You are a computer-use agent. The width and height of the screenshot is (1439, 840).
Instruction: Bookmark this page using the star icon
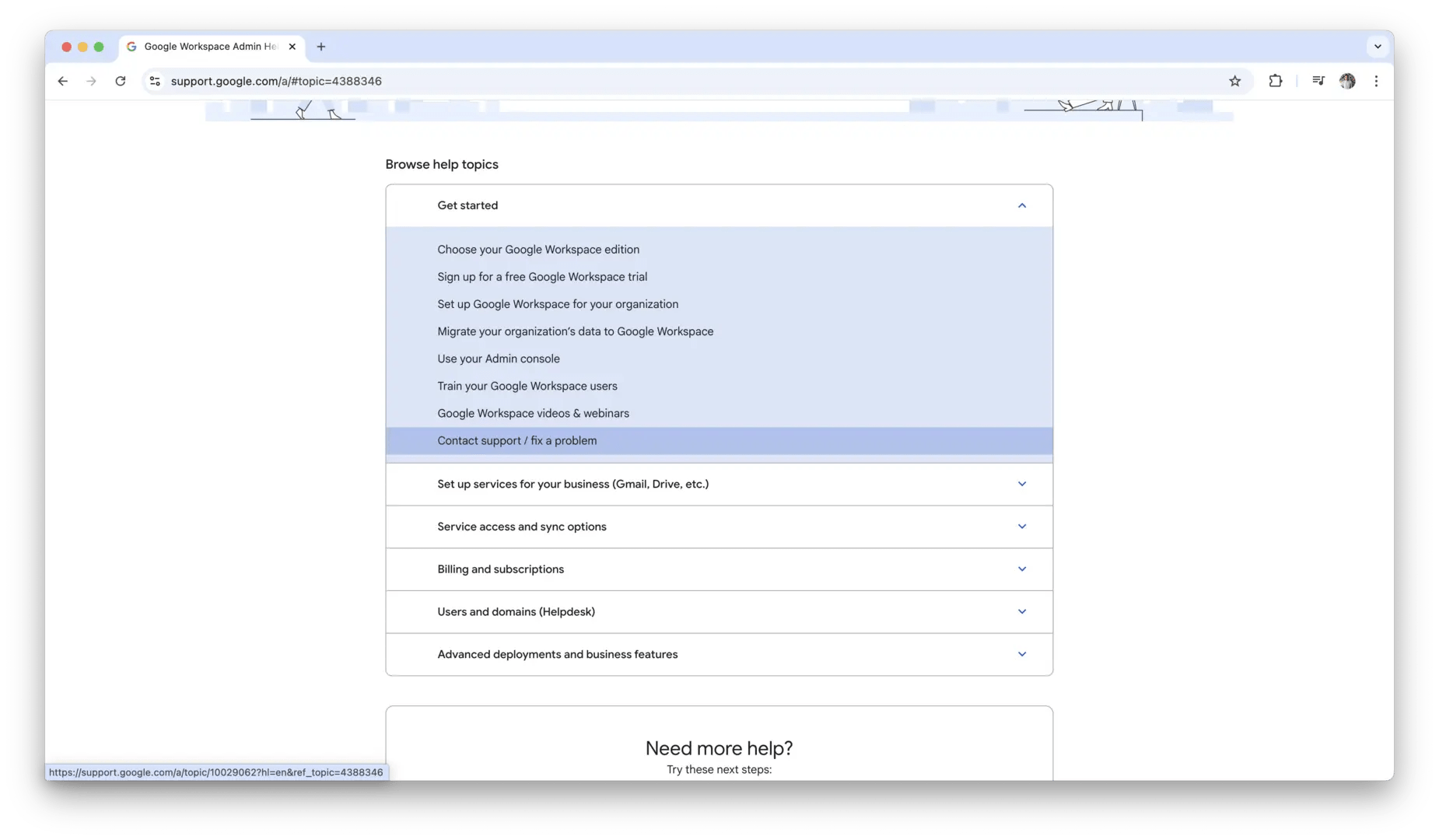pyautogui.click(x=1235, y=81)
